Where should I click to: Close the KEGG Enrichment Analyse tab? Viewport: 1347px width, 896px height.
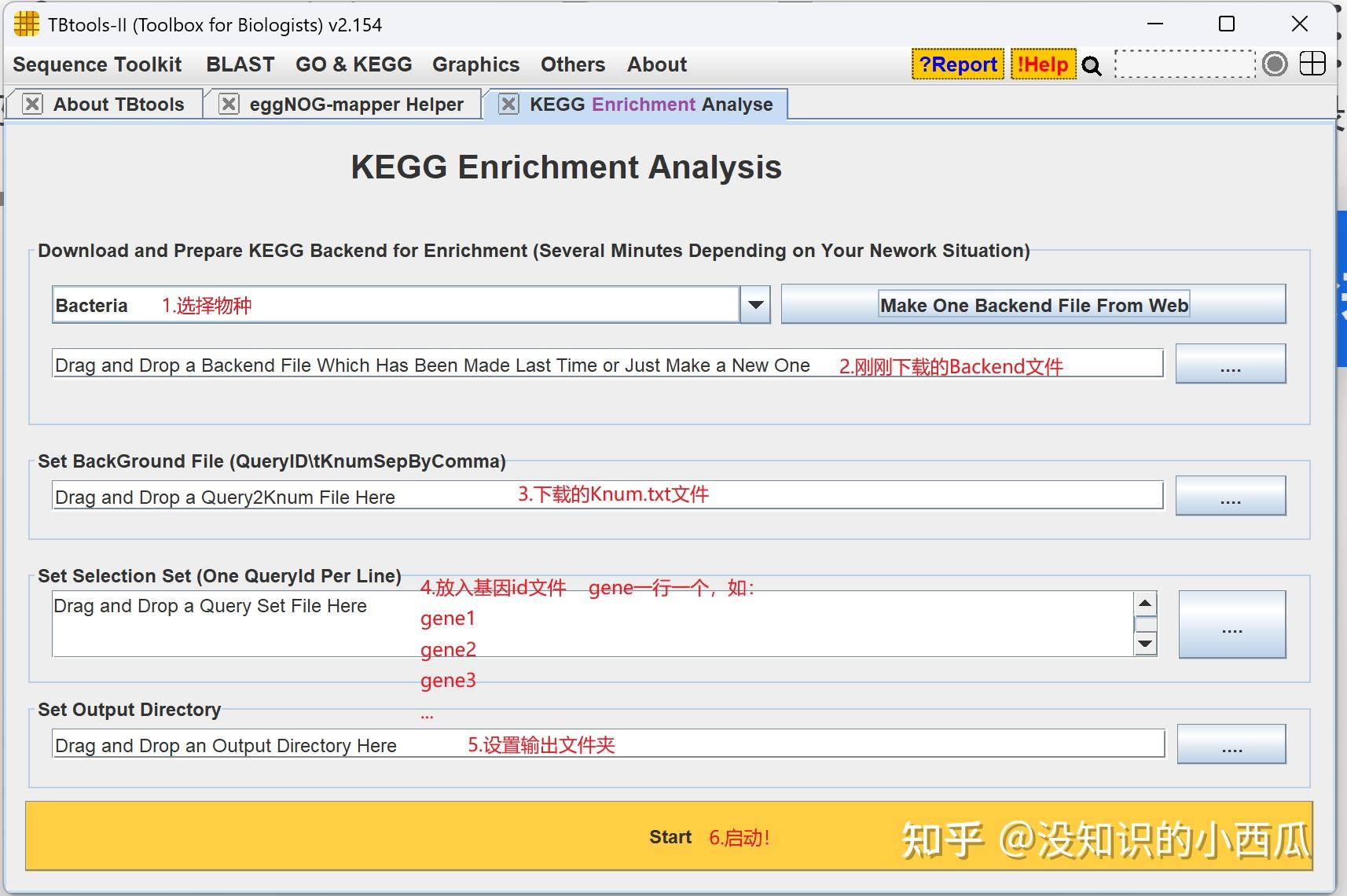tap(508, 104)
